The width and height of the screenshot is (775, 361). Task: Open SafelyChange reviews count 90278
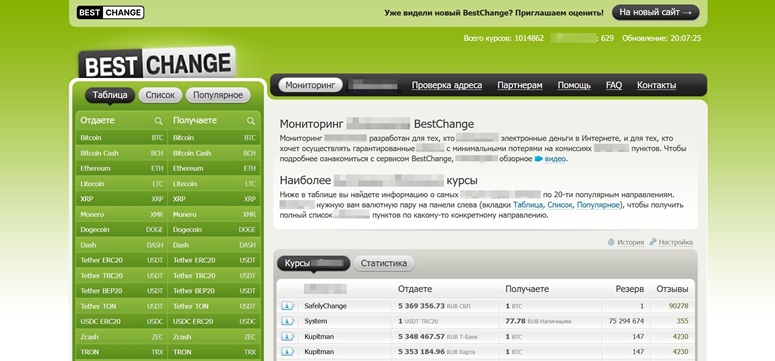[679, 307]
